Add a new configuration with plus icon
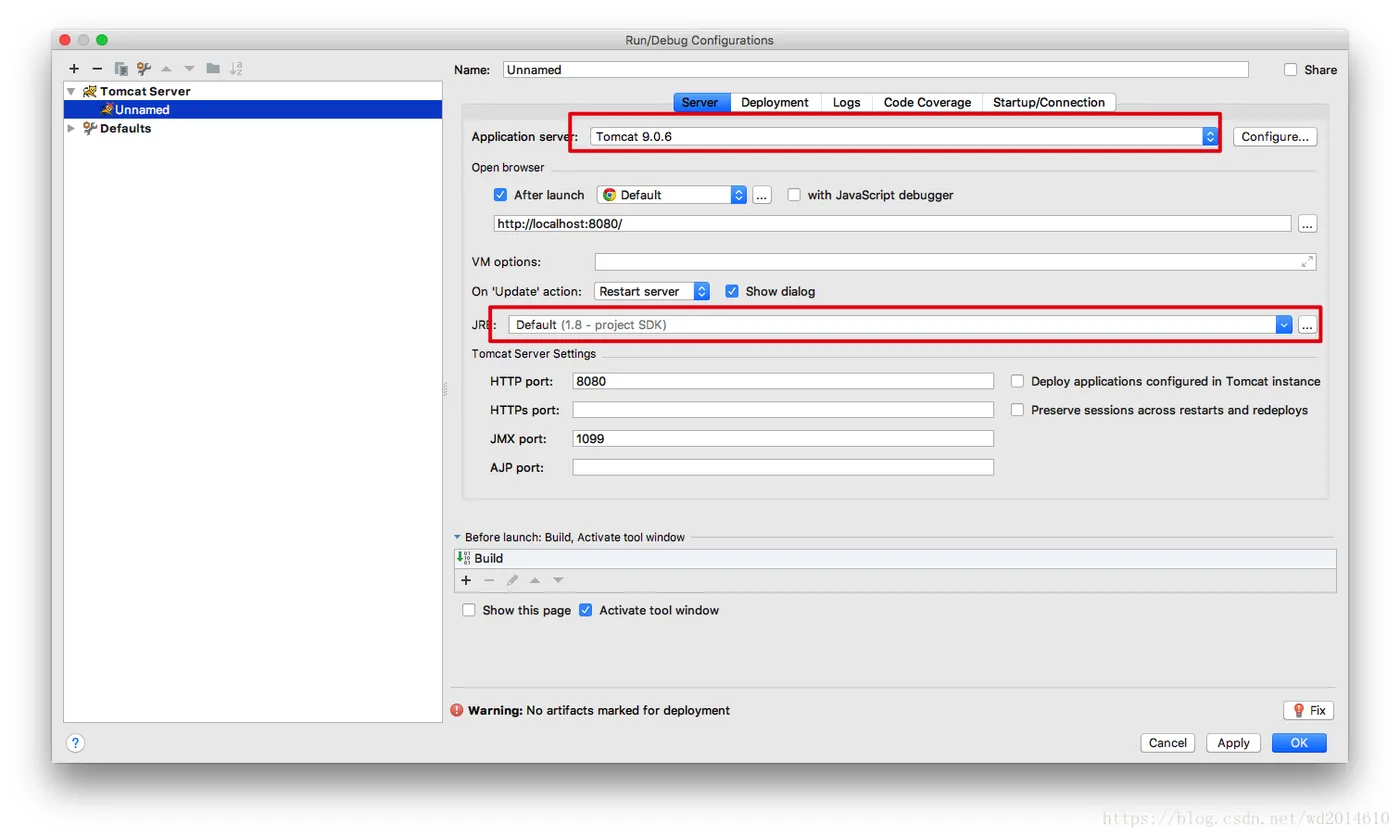This screenshot has width=1400, height=837. coord(74,69)
